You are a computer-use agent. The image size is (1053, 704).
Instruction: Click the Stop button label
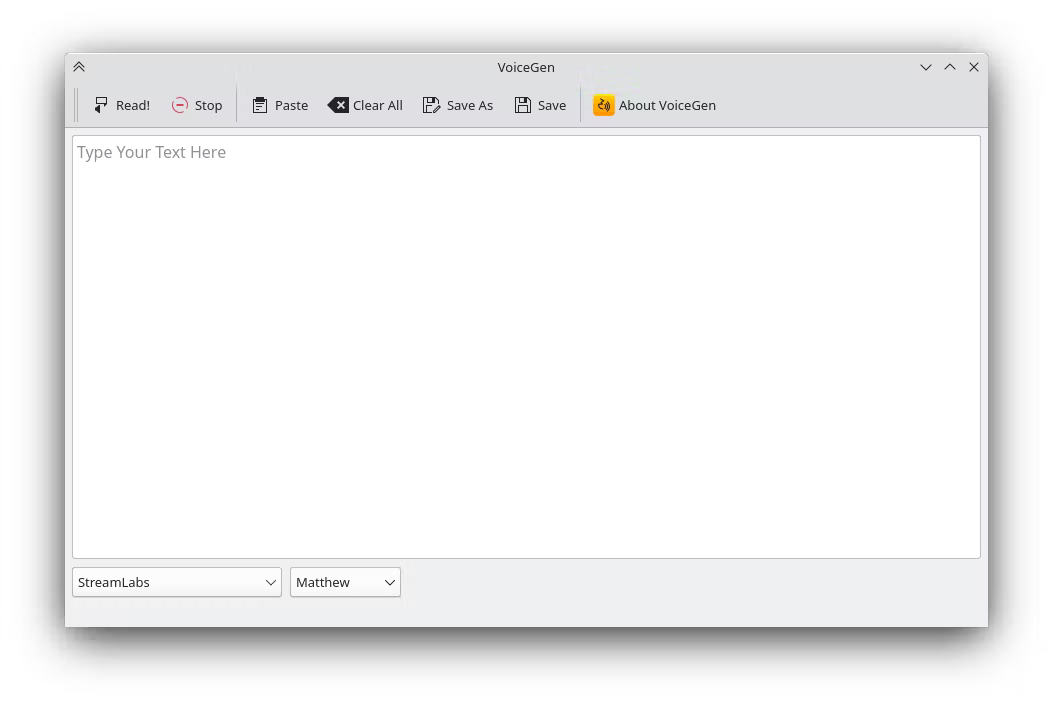tap(208, 105)
